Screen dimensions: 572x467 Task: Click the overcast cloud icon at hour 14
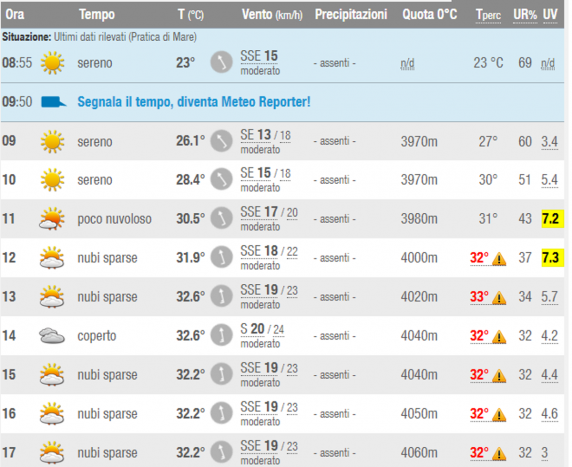tap(52, 336)
